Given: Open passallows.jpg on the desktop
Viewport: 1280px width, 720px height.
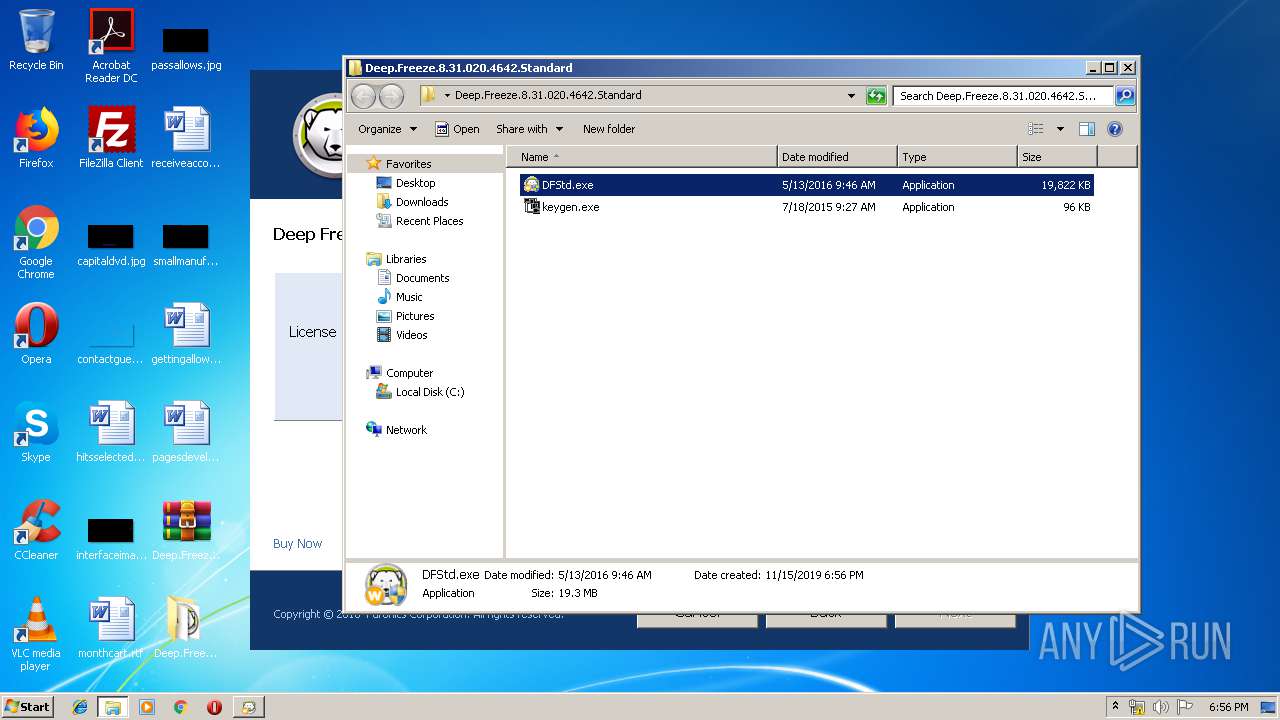Looking at the screenshot, I should [x=186, y=48].
